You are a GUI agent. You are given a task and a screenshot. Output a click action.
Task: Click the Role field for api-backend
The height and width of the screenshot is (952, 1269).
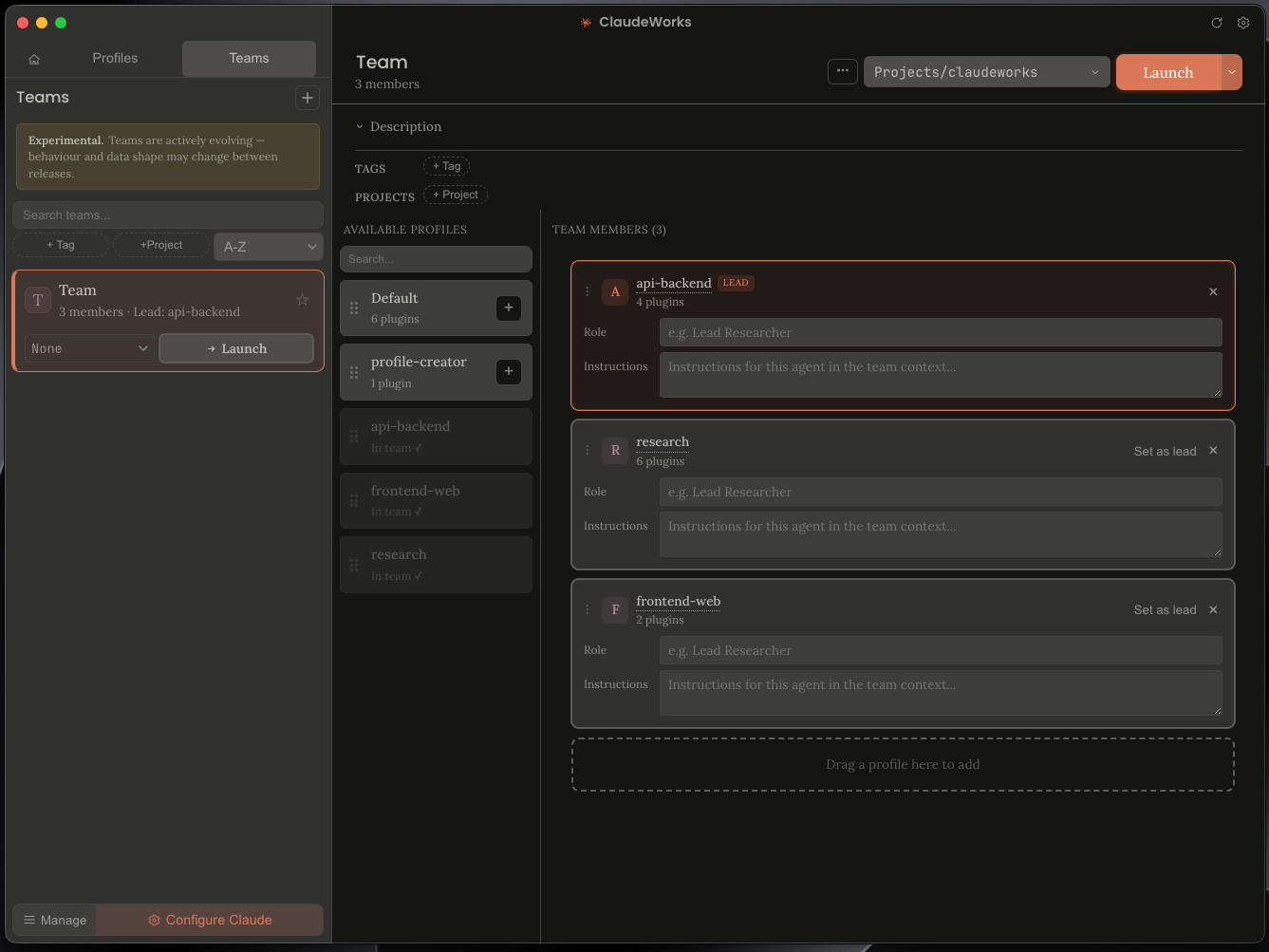click(x=941, y=332)
